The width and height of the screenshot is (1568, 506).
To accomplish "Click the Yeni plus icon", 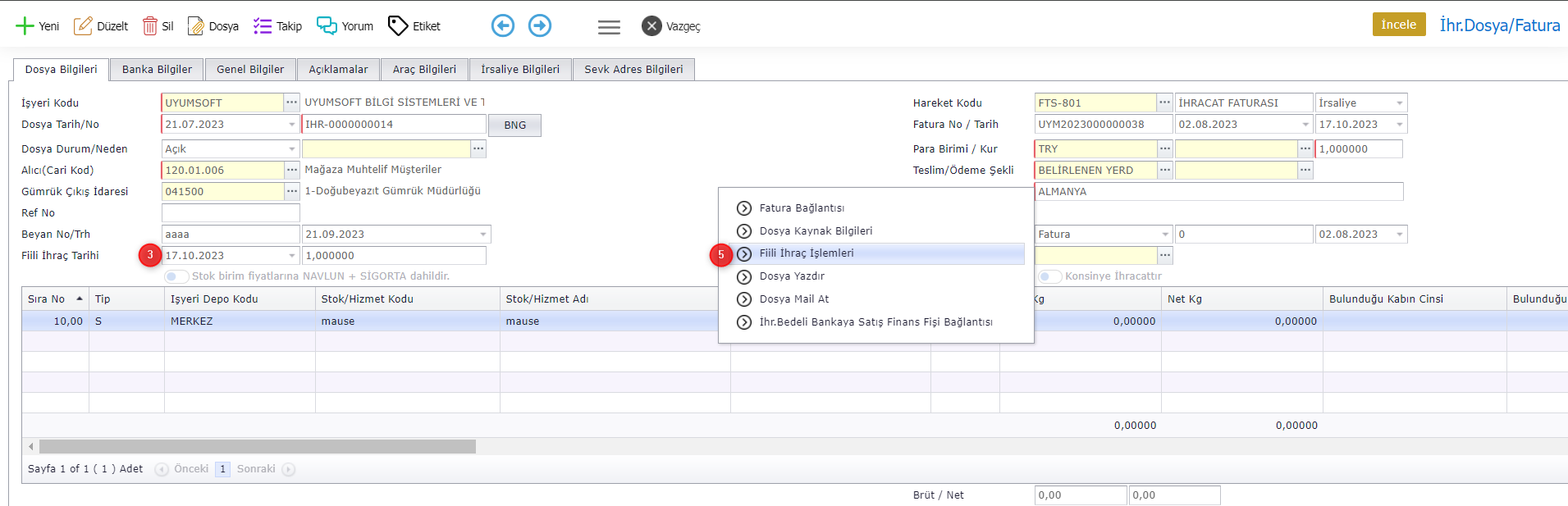I will click(x=25, y=26).
